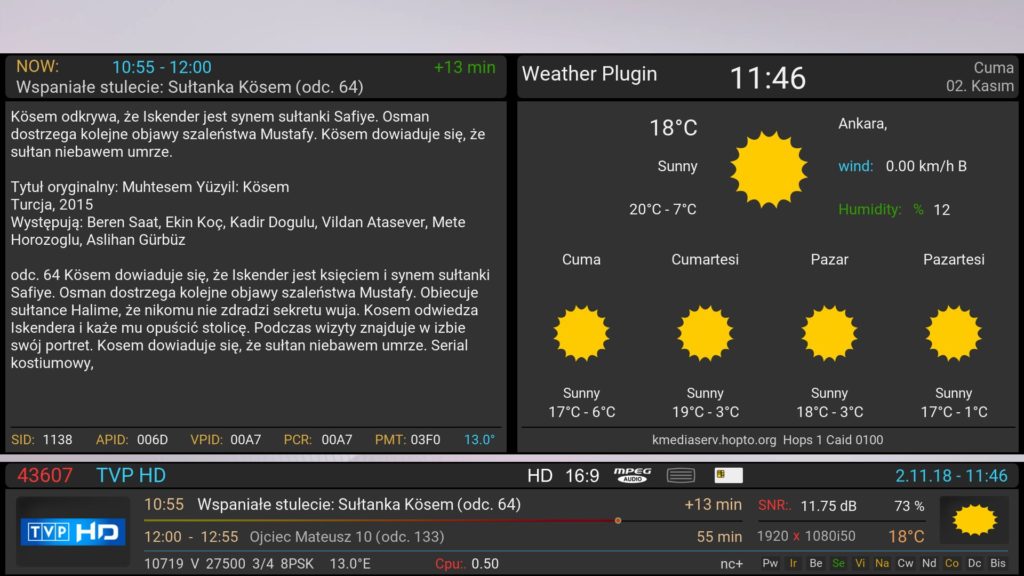The image size is (1024, 576).
Task: Click the Cuma forecast sun icon
Action: (x=581, y=333)
